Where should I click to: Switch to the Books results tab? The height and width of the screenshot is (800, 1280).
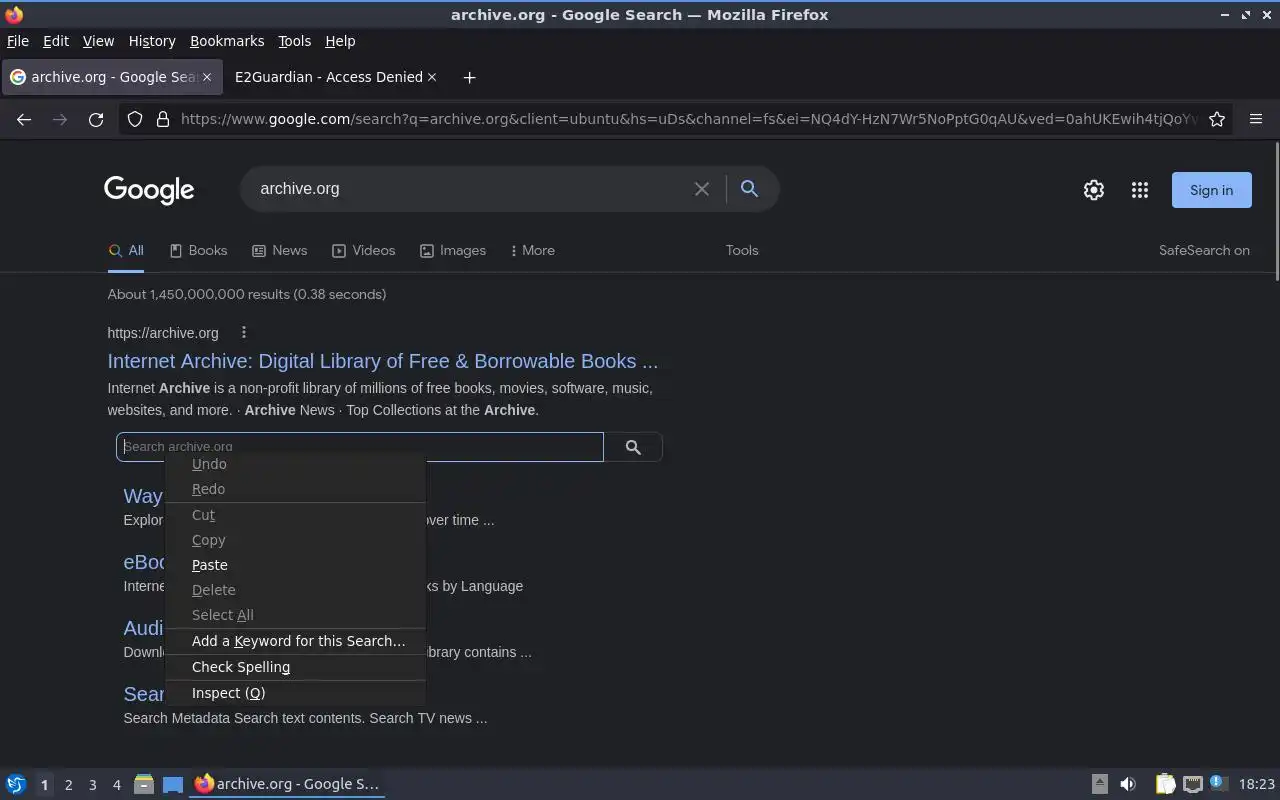point(198,250)
